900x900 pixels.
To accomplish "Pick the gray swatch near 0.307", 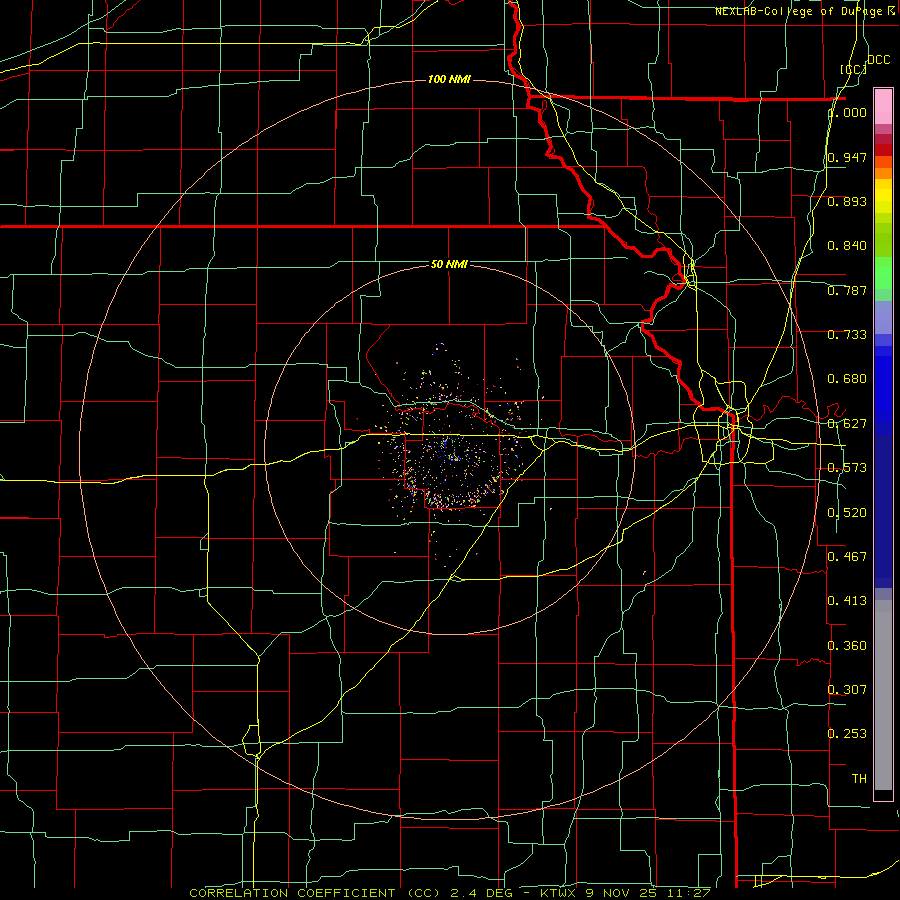I will 883,695.
